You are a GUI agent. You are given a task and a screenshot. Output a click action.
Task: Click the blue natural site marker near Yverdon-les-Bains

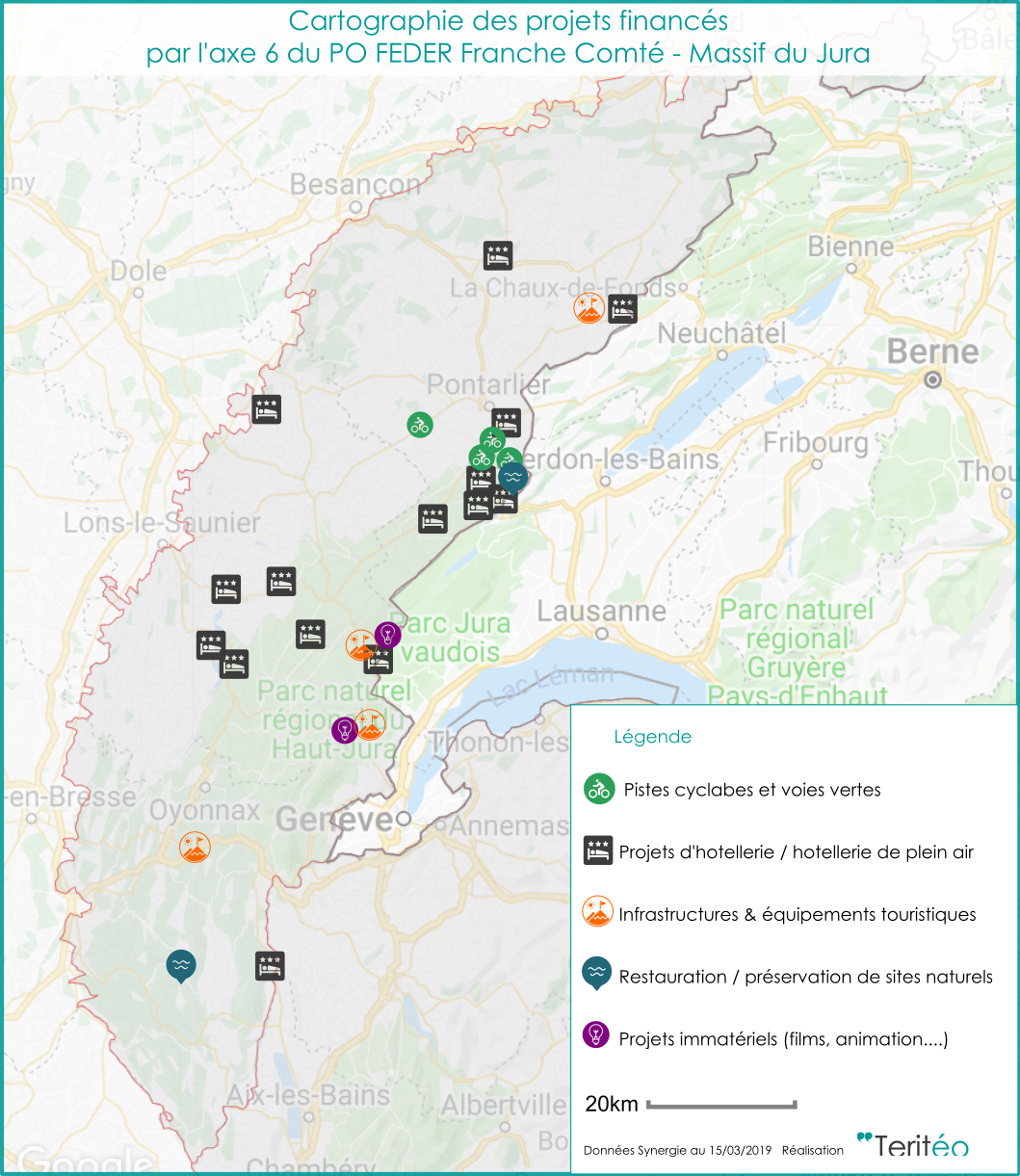click(x=513, y=476)
